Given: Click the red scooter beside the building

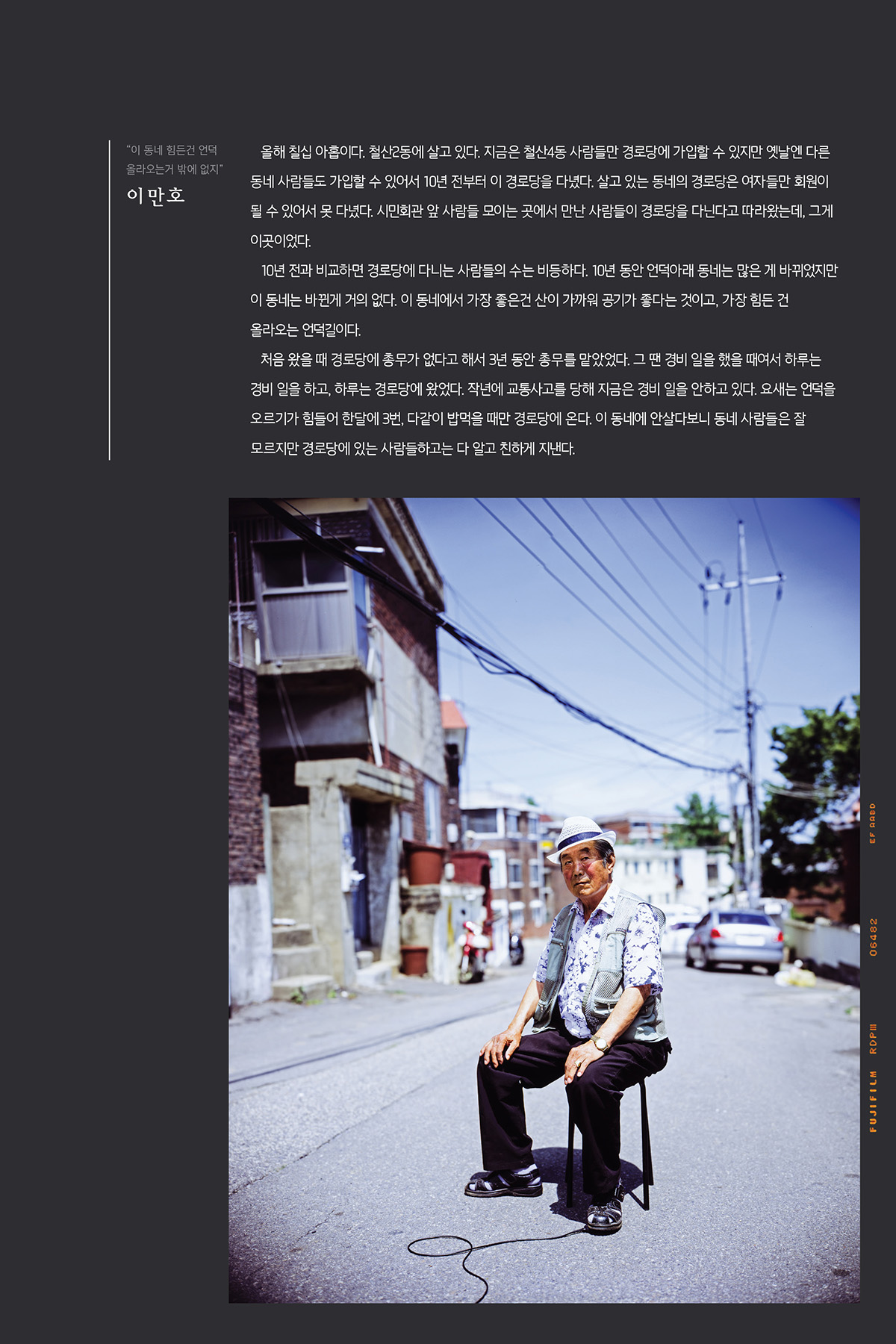Looking at the screenshot, I should 473,951.
